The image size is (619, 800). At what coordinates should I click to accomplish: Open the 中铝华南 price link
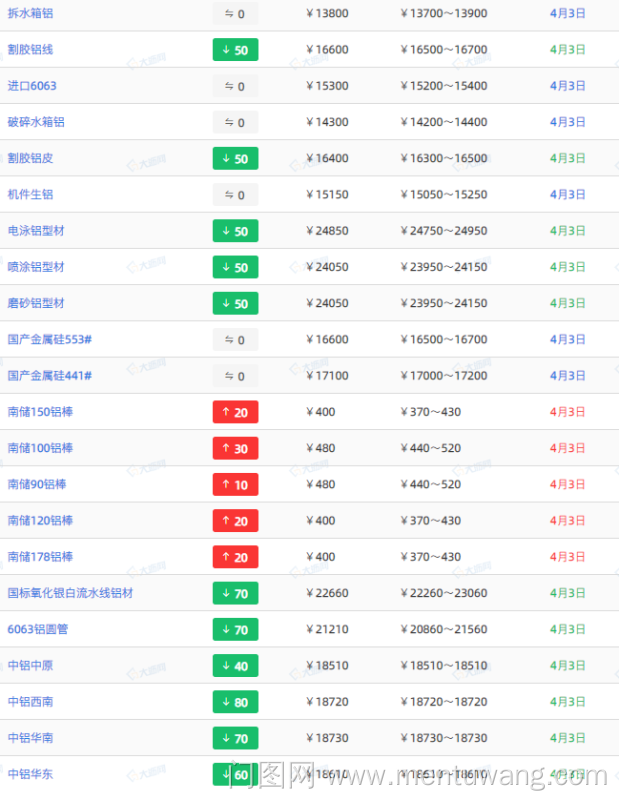[x=30, y=738]
